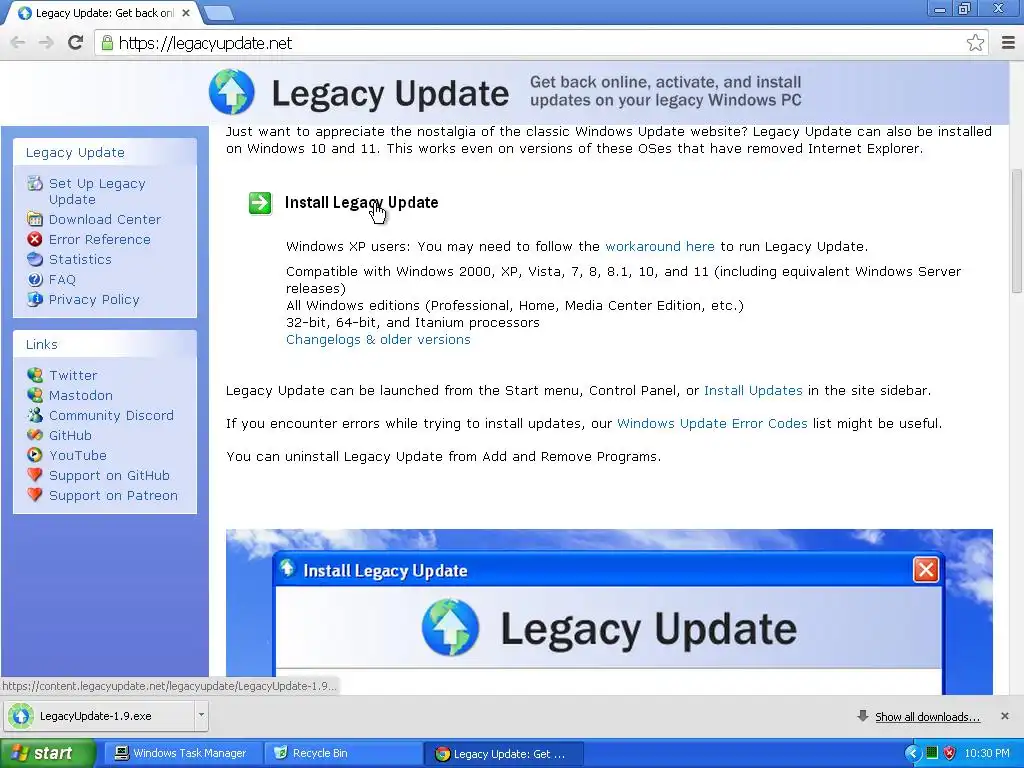Screen dimensions: 1024x768
Task: Click the YouTube media icon in Links
Action: (35, 455)
